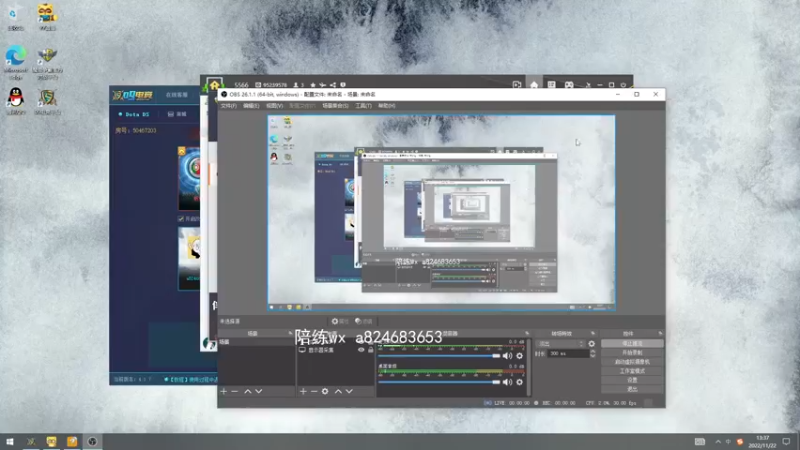The image size is (800, 450).
Task: Click the share icon in the 5566 window title bar
Action: (333, 85)
